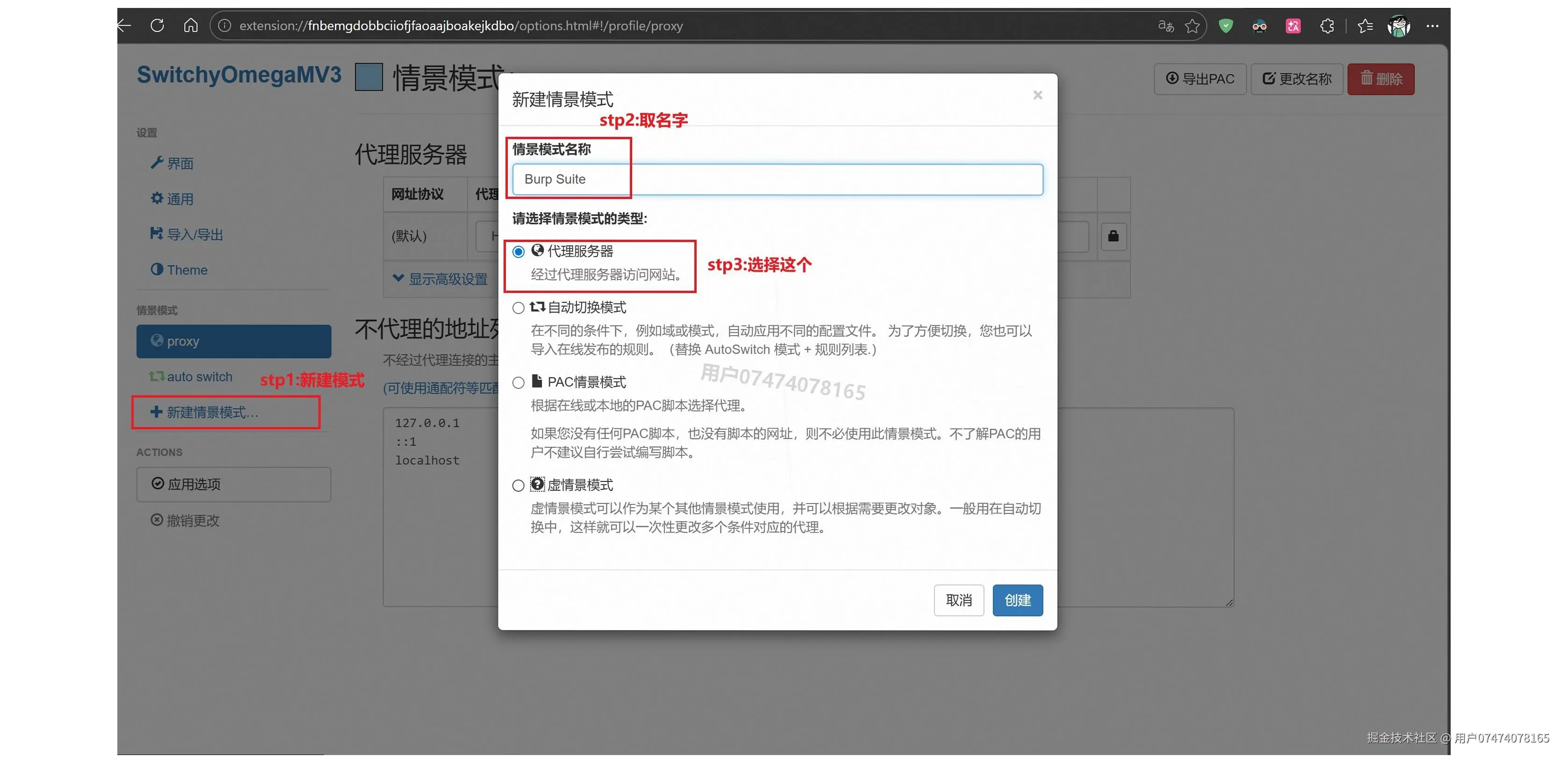Select the proxy profile in sidebar
The width and height of the screenshot is (1568, 763).
(x=234, y=341)
